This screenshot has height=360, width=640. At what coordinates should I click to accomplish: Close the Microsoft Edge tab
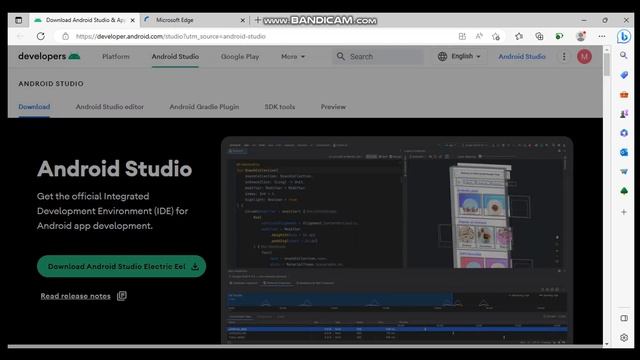click(242, 20)
